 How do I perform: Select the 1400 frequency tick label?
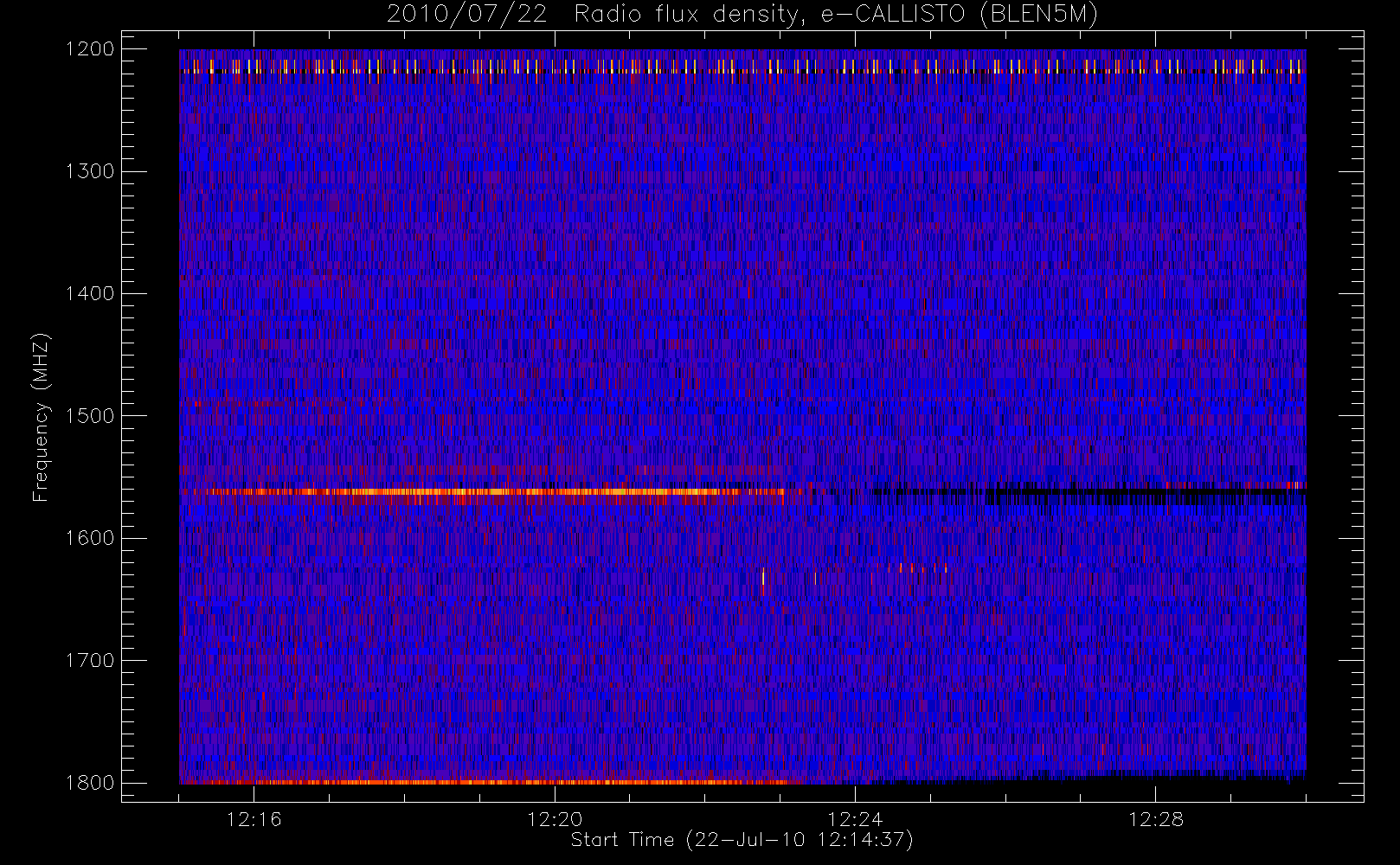(x=90, y=294)
